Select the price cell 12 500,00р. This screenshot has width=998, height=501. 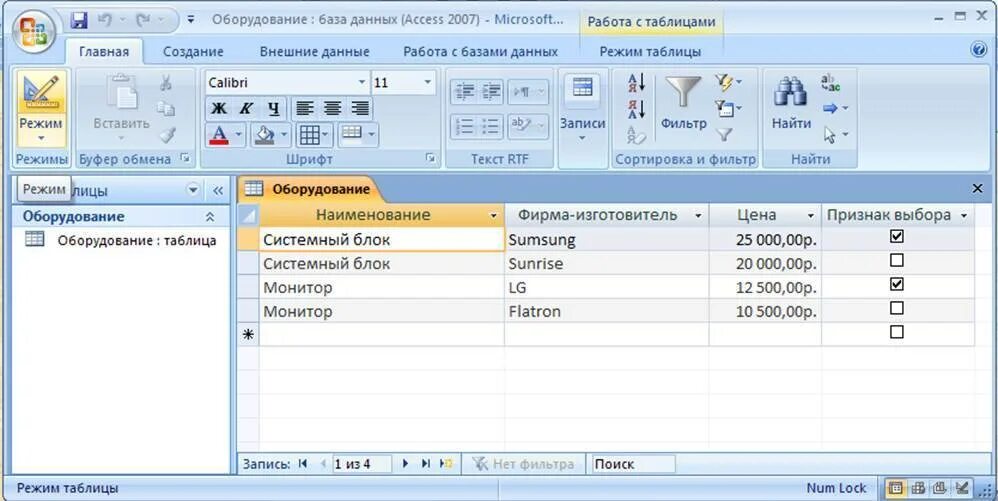(765, 287)
